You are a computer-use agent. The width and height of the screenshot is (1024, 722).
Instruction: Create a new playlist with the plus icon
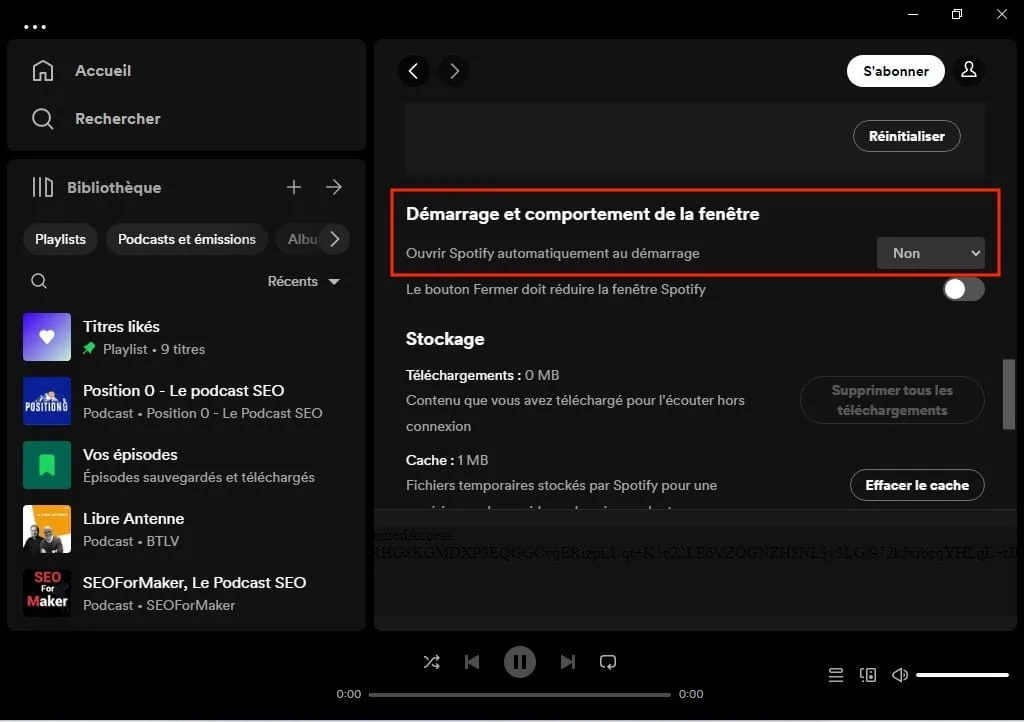pos(294,187)
